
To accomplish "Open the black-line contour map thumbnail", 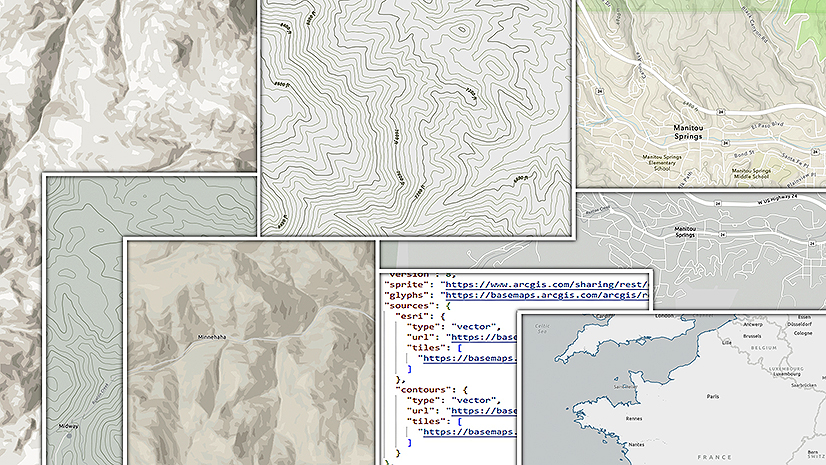I will [x=416, y=117].
